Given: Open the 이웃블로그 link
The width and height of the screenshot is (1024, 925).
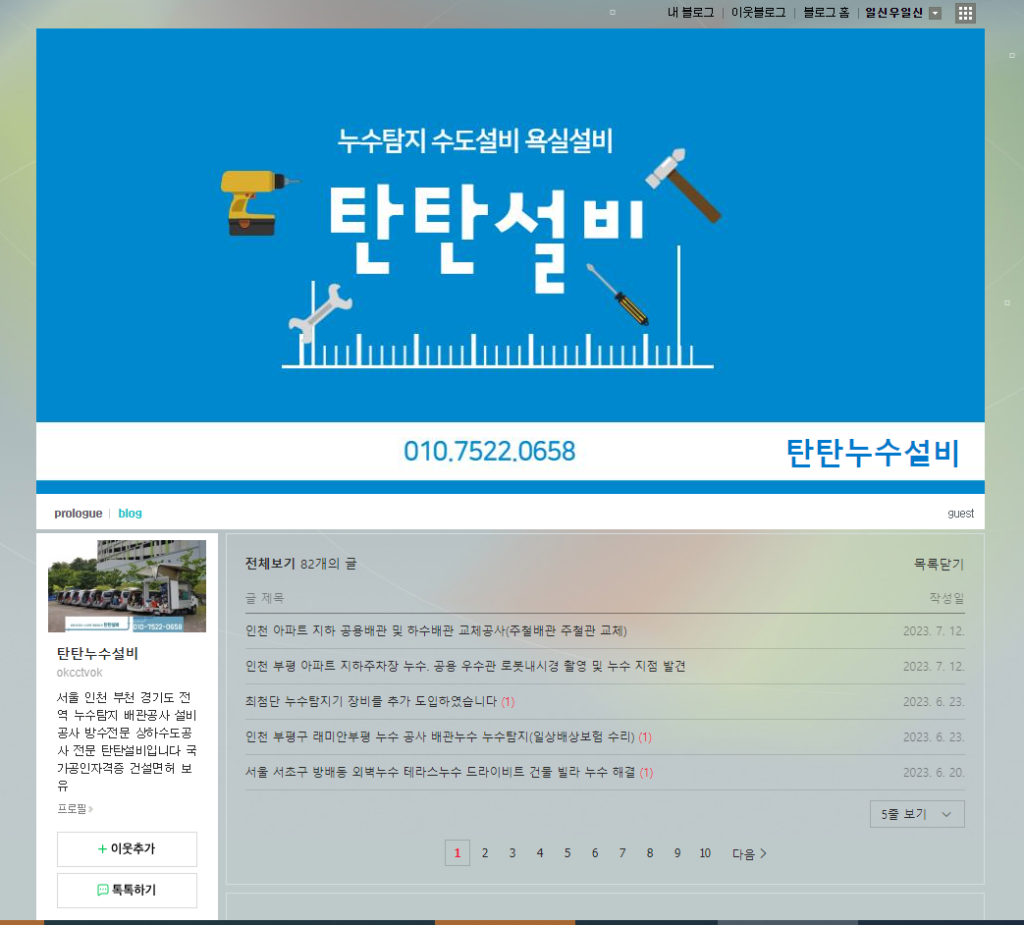Looking at the screenshot, I should [758, 13].
